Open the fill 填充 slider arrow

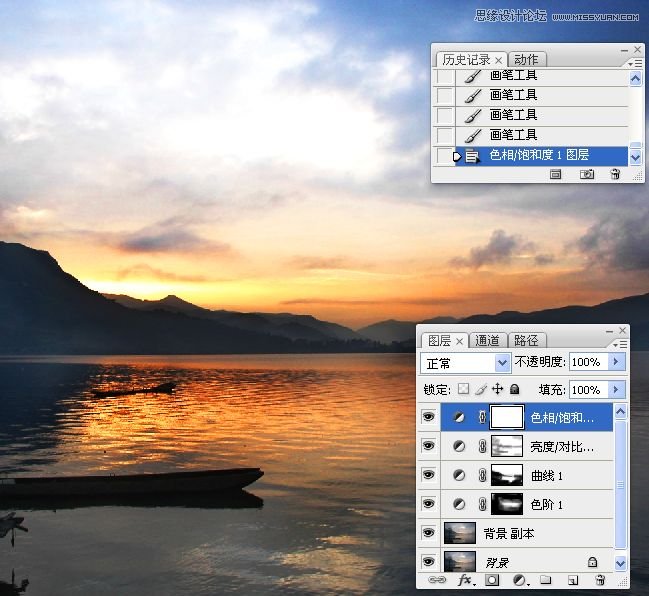tap(617, 389)
